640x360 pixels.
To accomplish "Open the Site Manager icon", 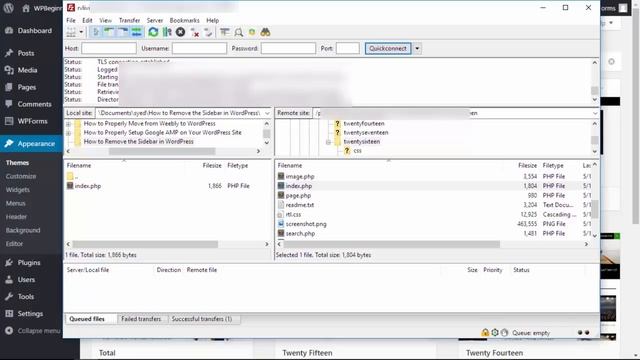I will (x=71, y=32).
